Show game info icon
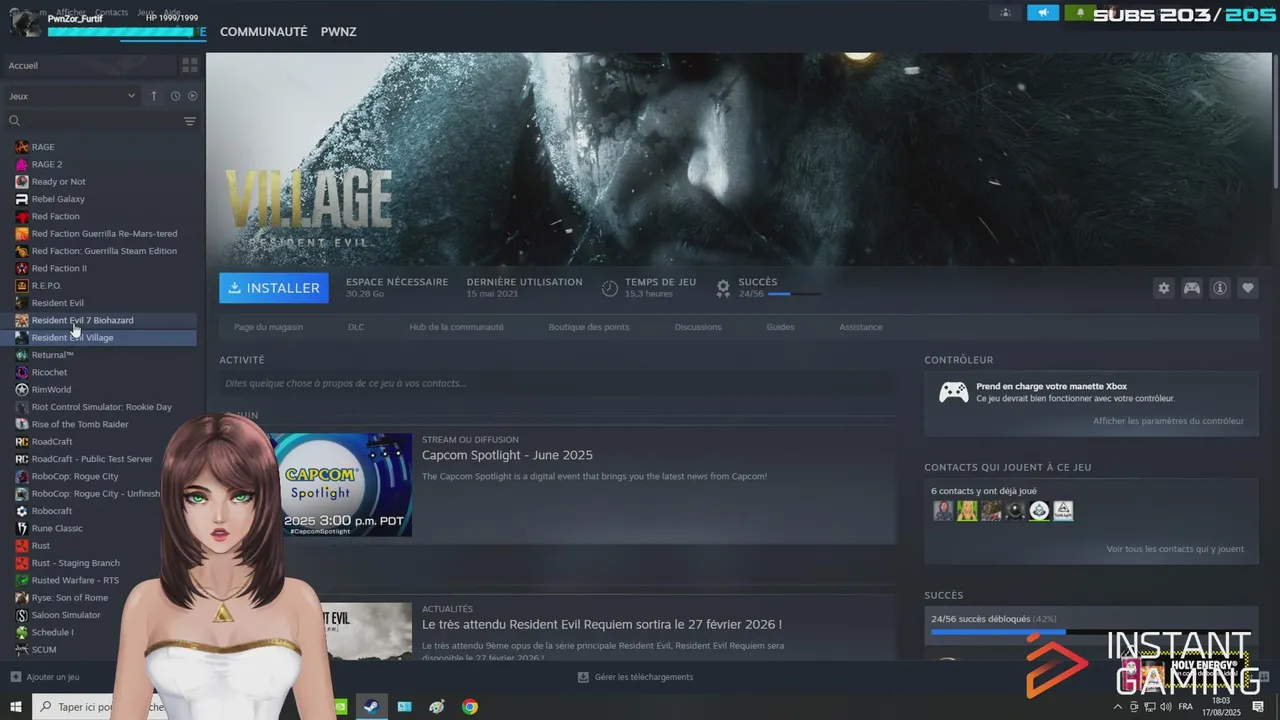The width and height of the screenshot is (1280, 720). coord(1220,288)
